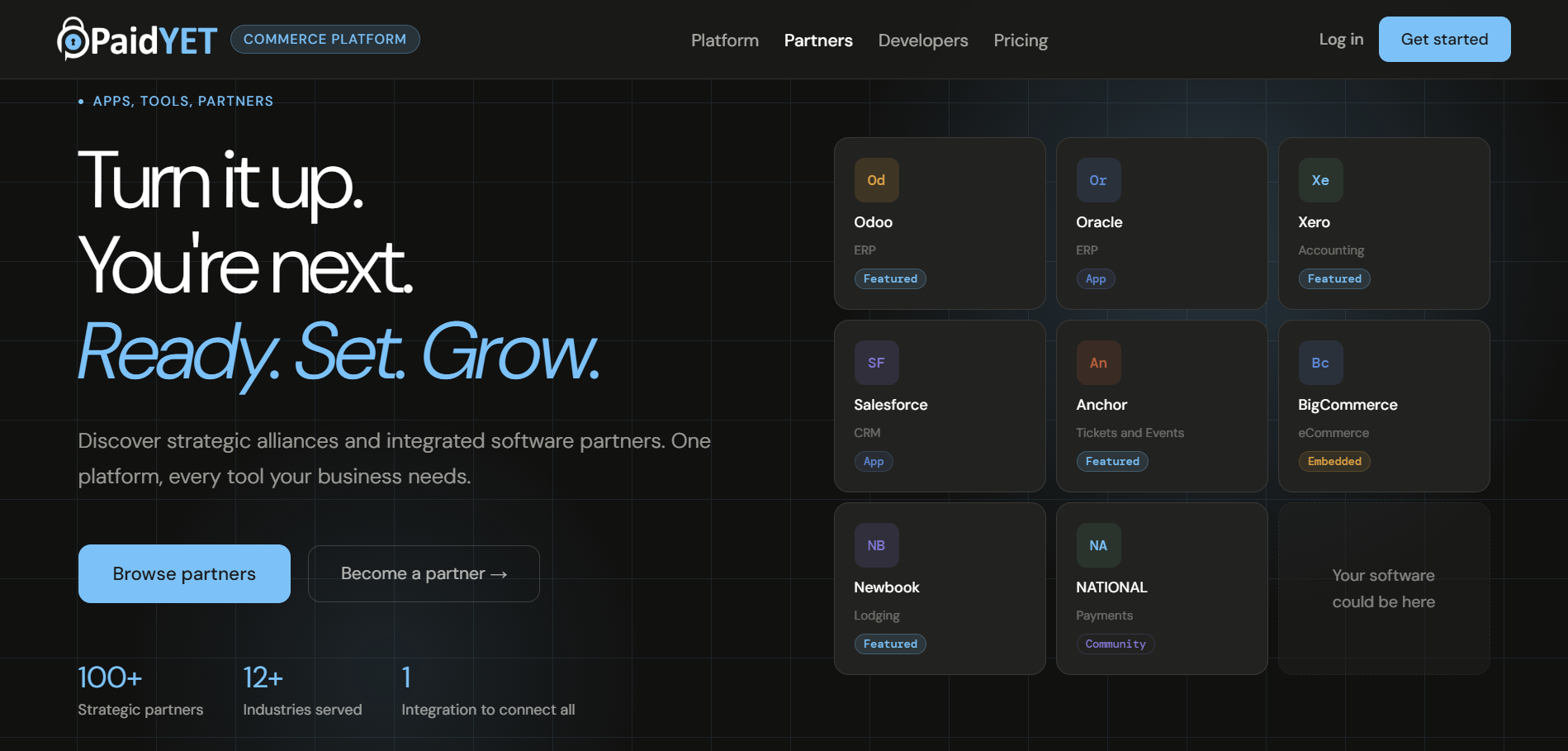This screenshot has height=751, width=1568.
Task: Click the Featured tag on Xero card
Action: pos(1334,278)
